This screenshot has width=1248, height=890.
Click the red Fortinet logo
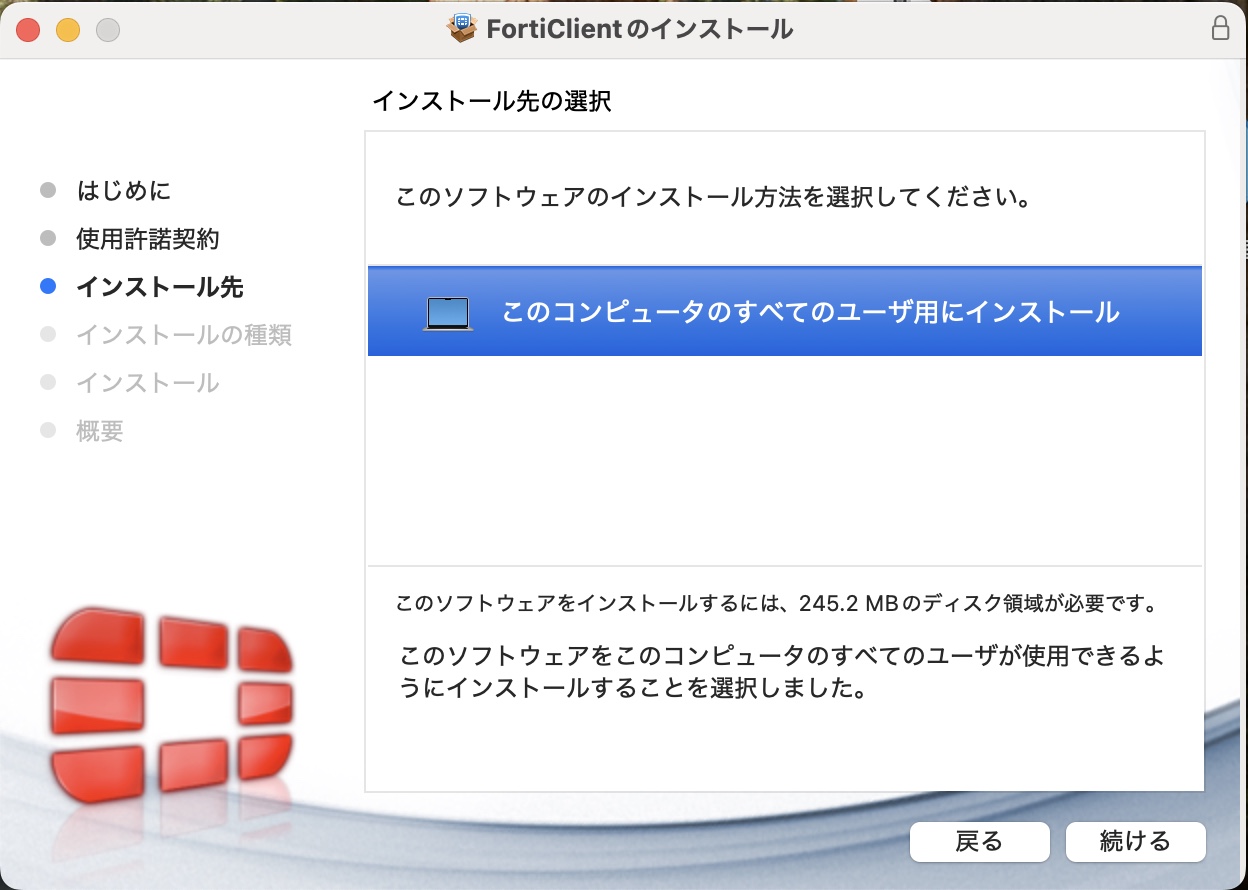171,707
